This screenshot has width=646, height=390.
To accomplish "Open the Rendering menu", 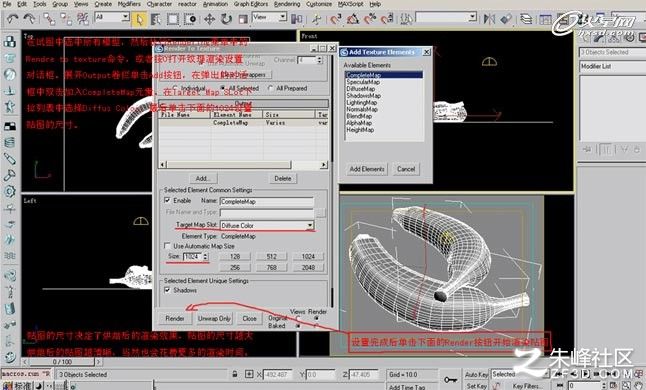I will click(287, 4).
